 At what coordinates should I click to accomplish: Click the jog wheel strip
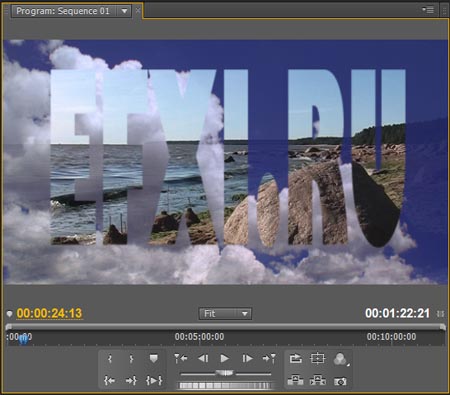[225, 385]
